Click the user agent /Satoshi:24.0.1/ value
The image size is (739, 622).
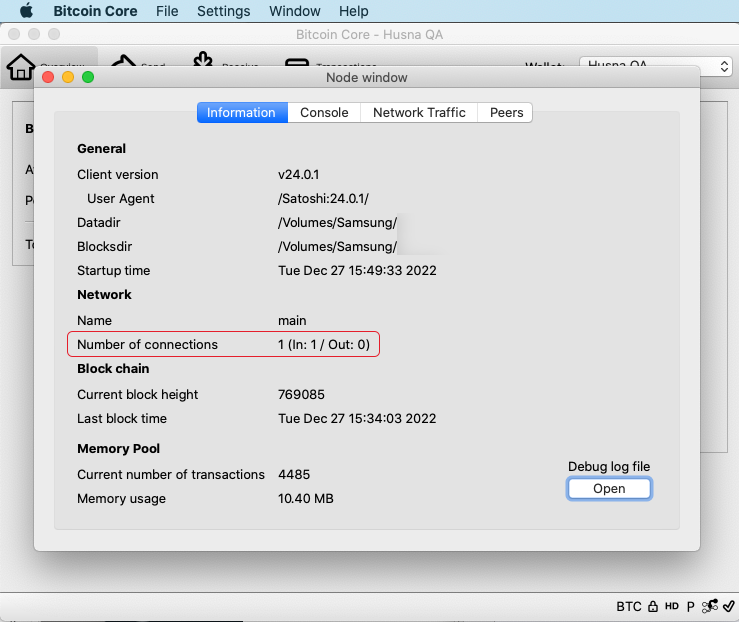tap(323, 199)
